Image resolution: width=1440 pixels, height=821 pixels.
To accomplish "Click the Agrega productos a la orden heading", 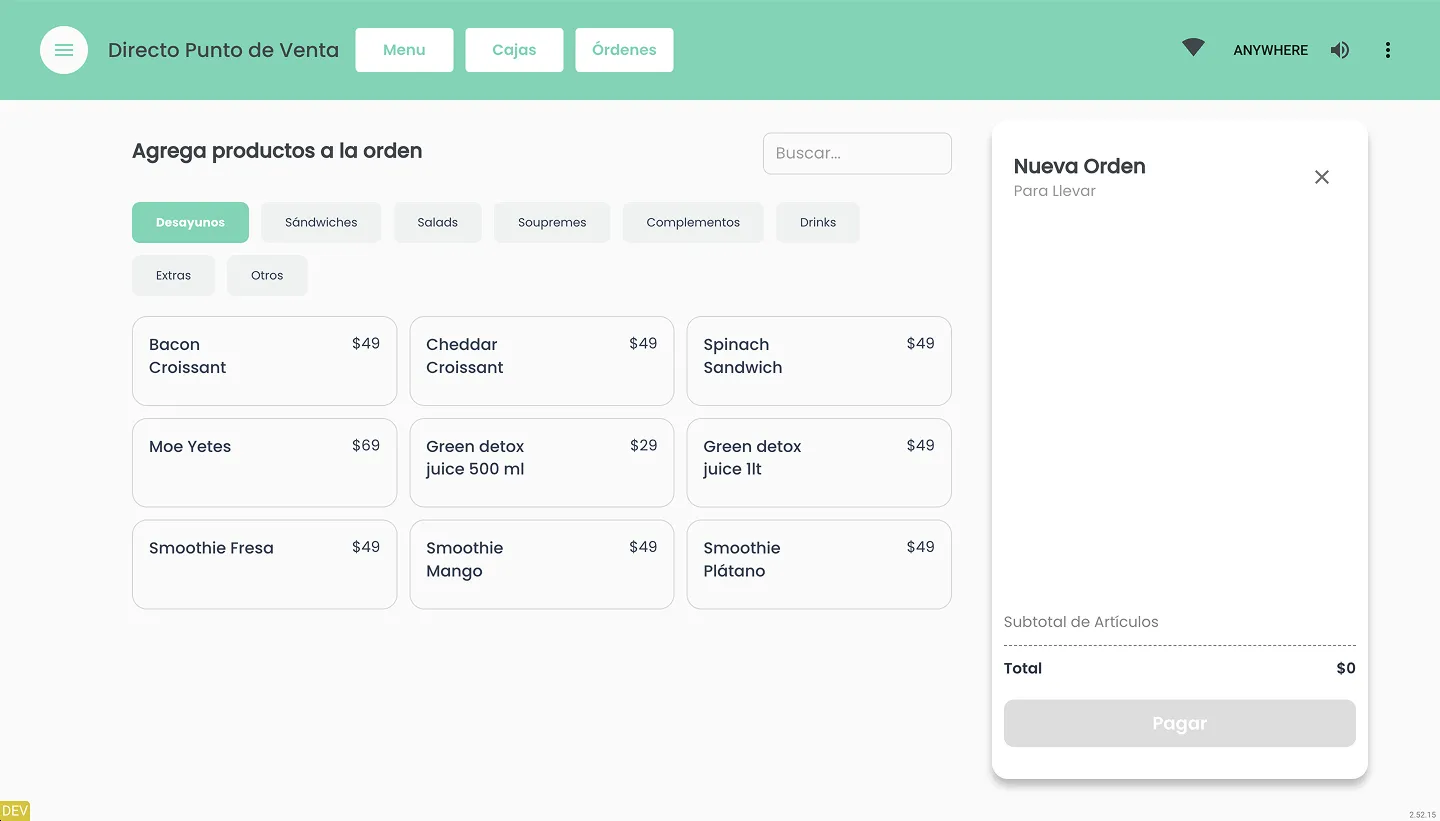I will point(277,151).
